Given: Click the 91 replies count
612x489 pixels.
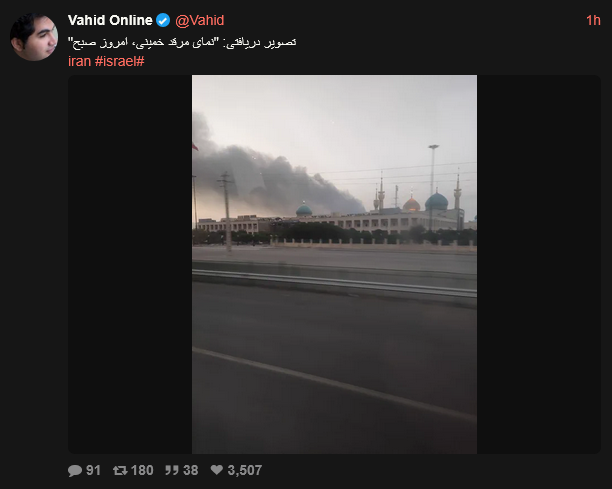Looking at the screenshot, I should pyautogui.click(x=93, y=470).
